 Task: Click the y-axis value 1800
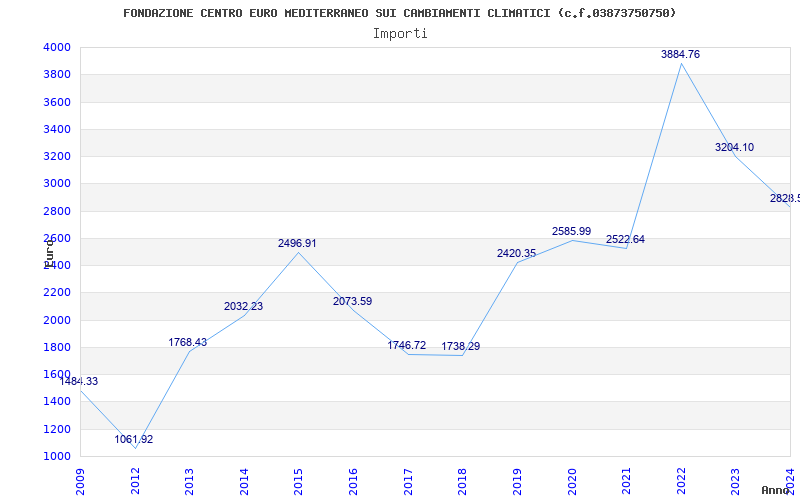pos(57,347)
